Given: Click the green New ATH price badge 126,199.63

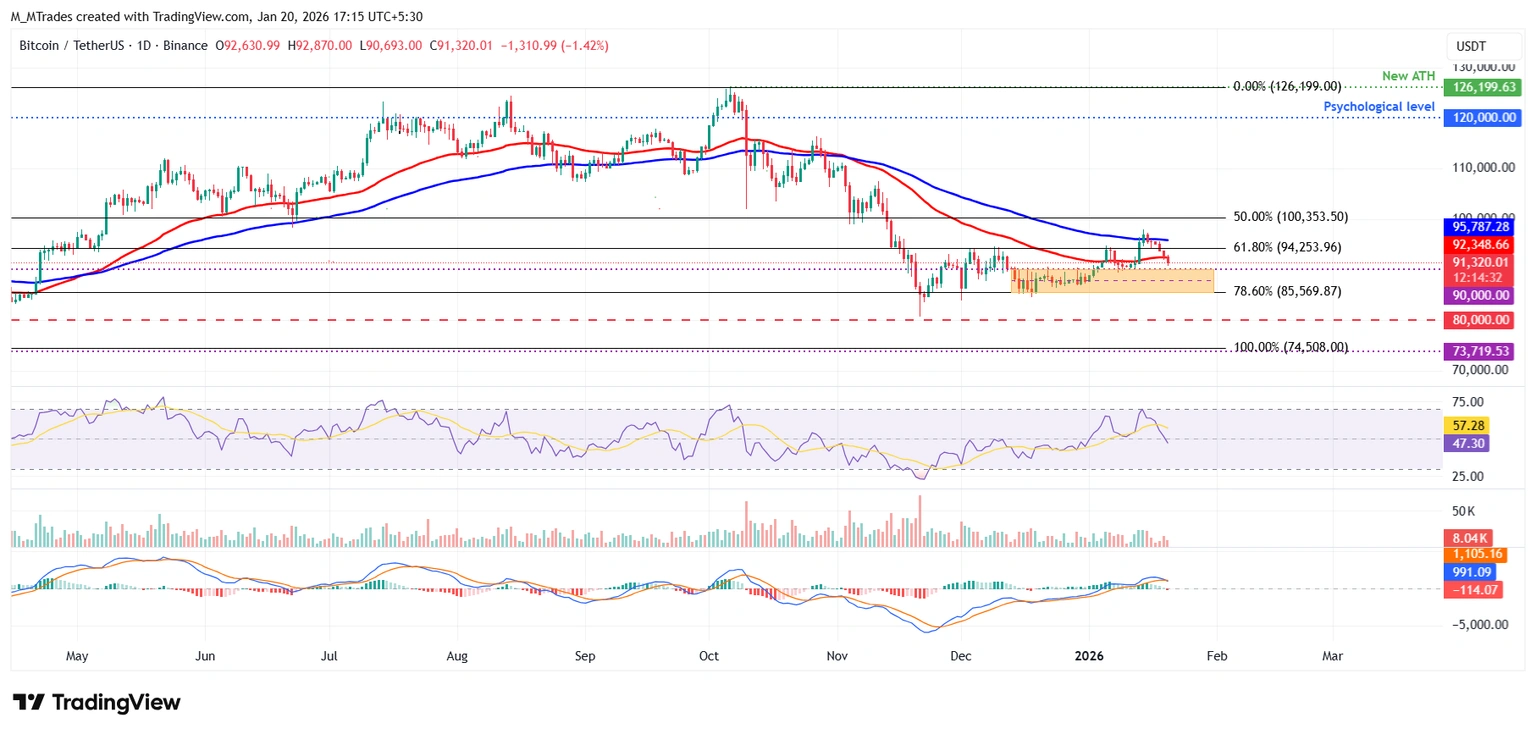Looking at the screenshot, I should pyautogui.click(x=1480, y=87).
